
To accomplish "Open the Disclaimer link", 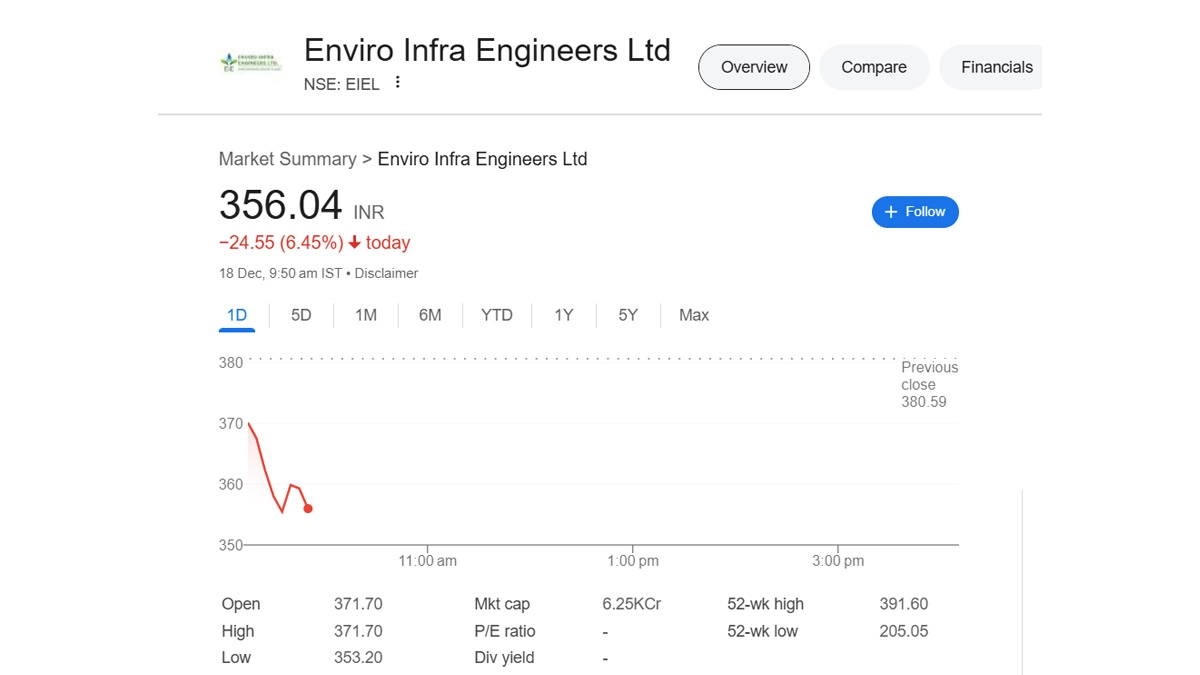I will point(386,273).
